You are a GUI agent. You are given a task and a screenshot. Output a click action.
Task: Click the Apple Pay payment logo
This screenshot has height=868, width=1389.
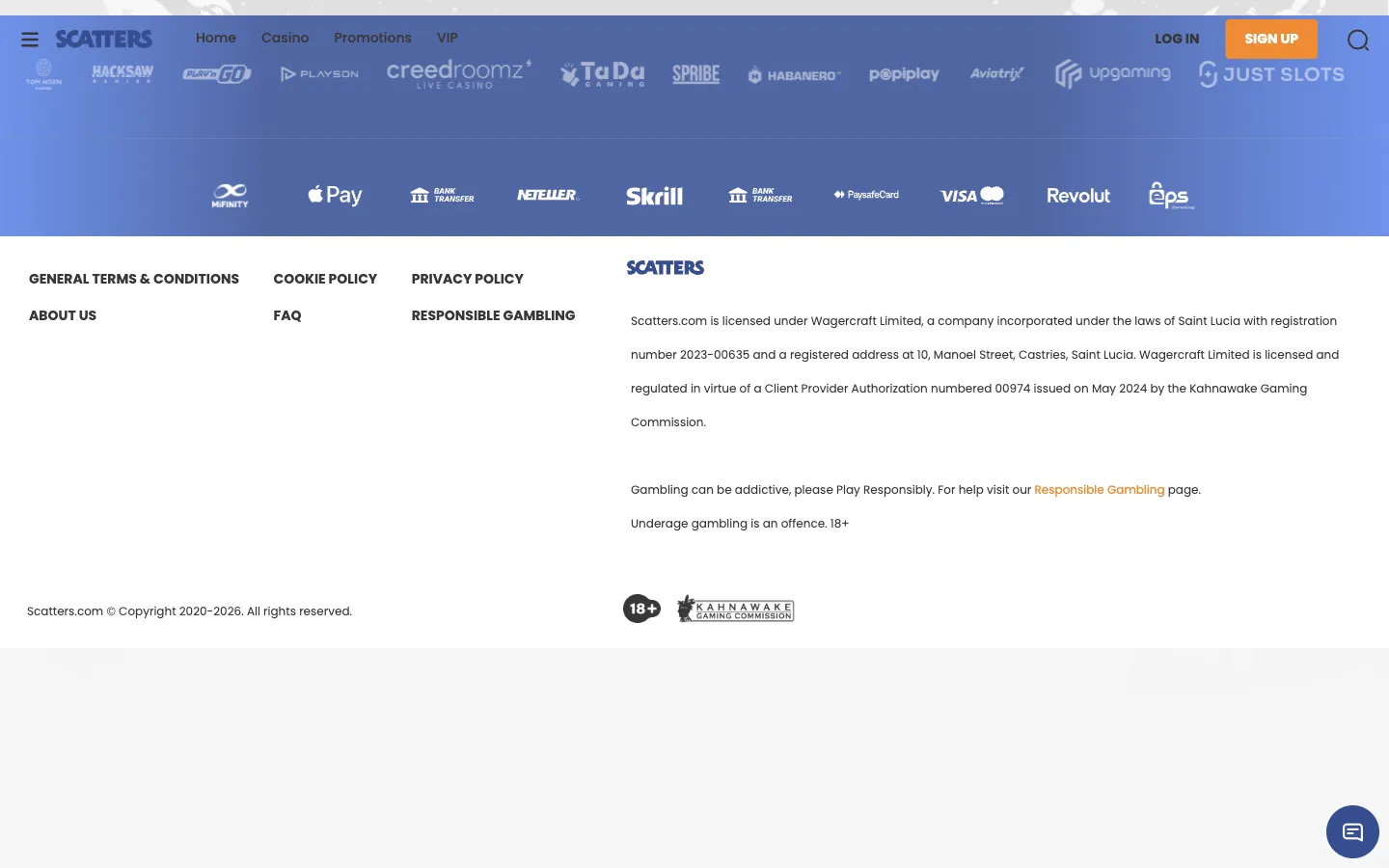pos(335,195)
